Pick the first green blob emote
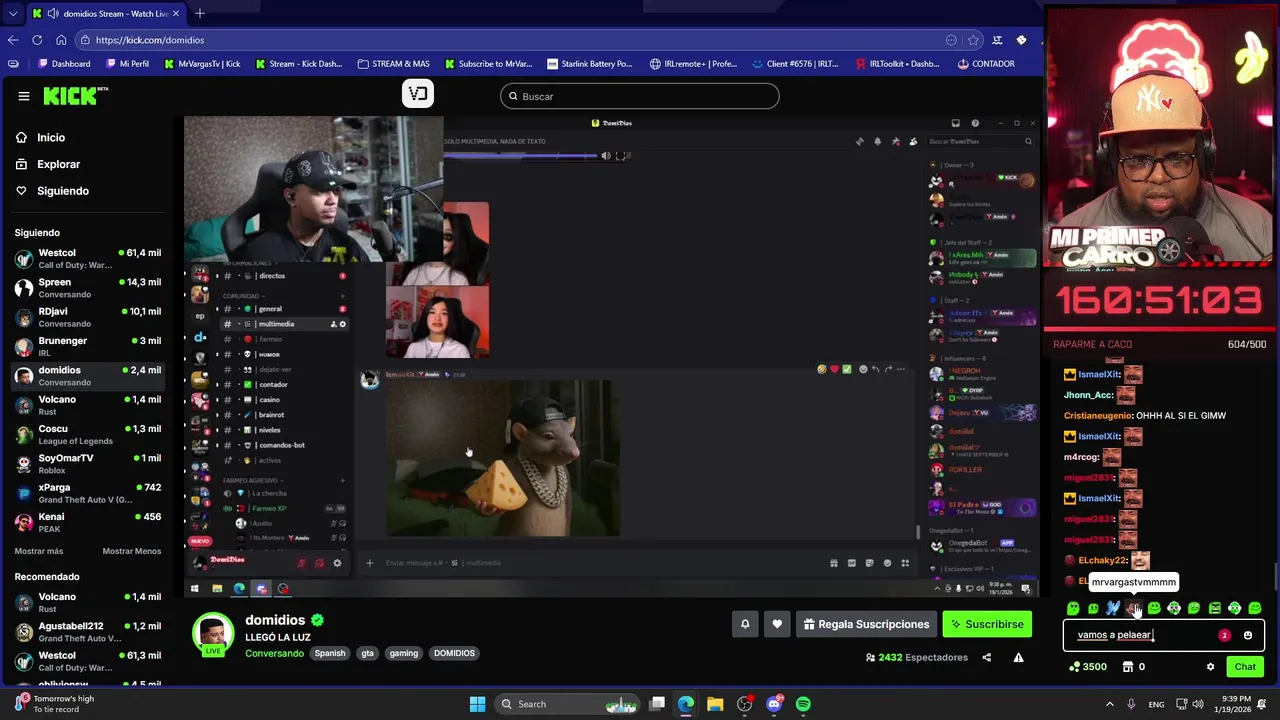 point(1073,608)
